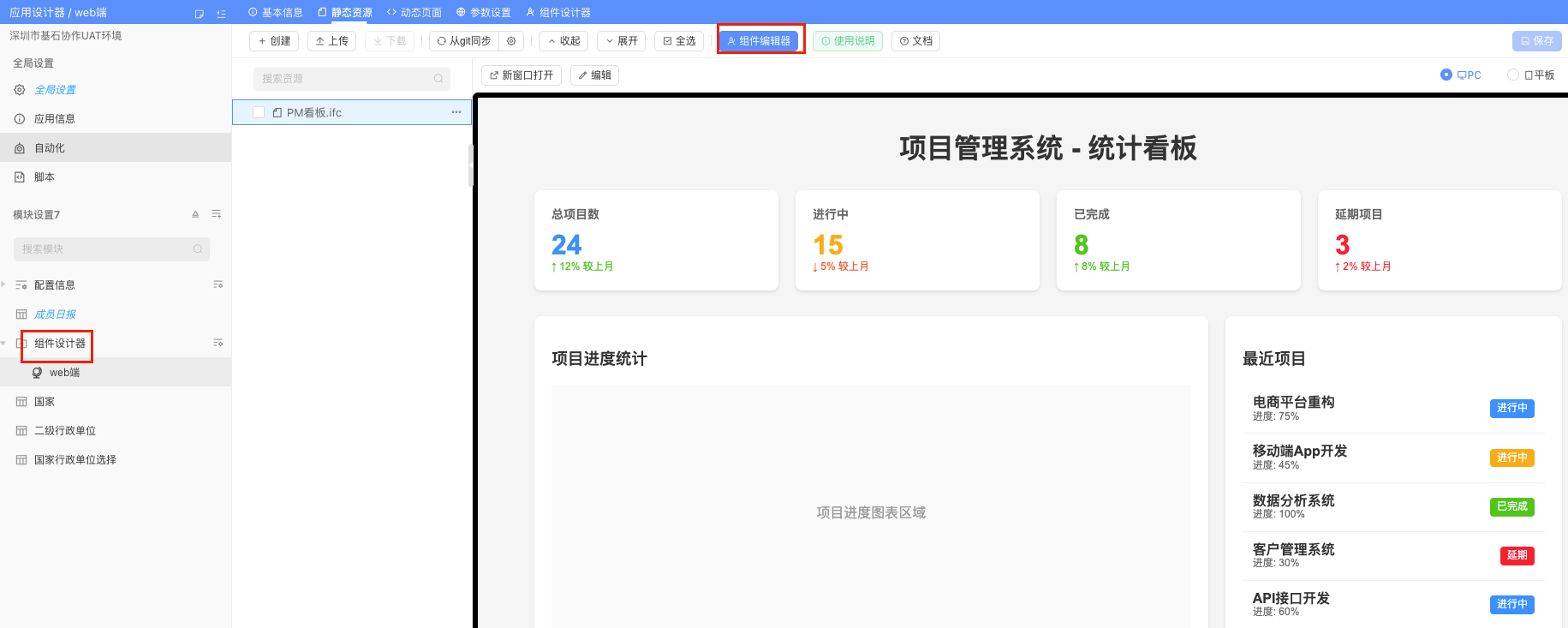The width and height of the screenshot is (1568, 628).
Task: Click the script file icon next to 脚本
Action: point(20,177)
